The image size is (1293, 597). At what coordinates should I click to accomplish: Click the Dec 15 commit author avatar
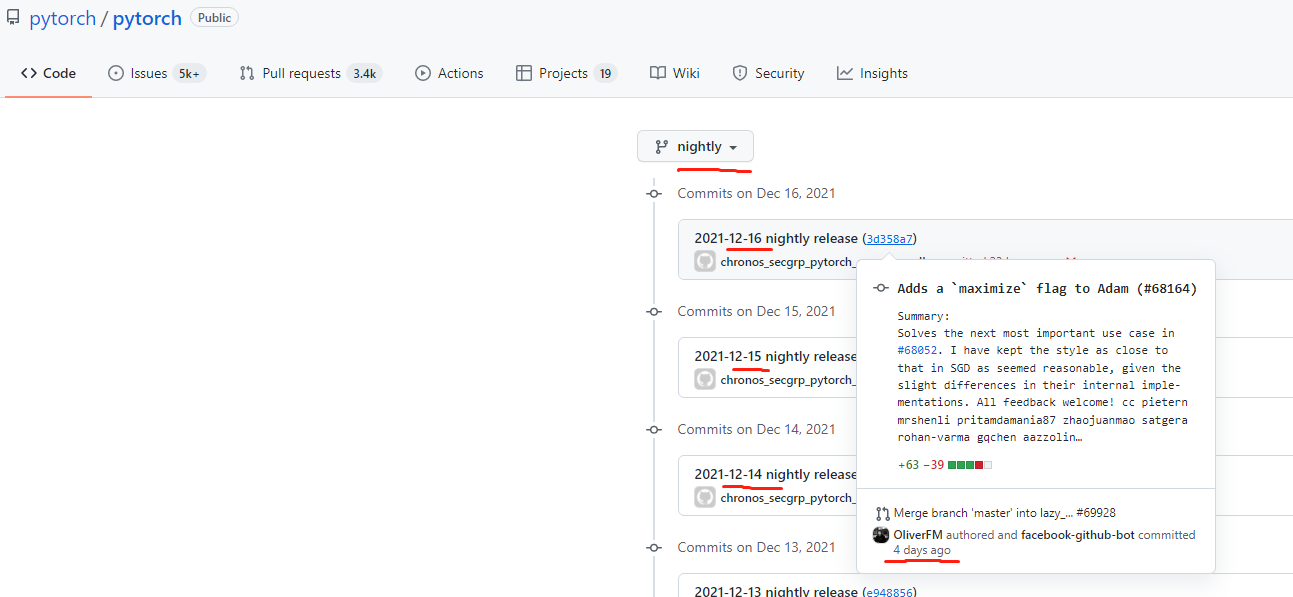(705, 379)
